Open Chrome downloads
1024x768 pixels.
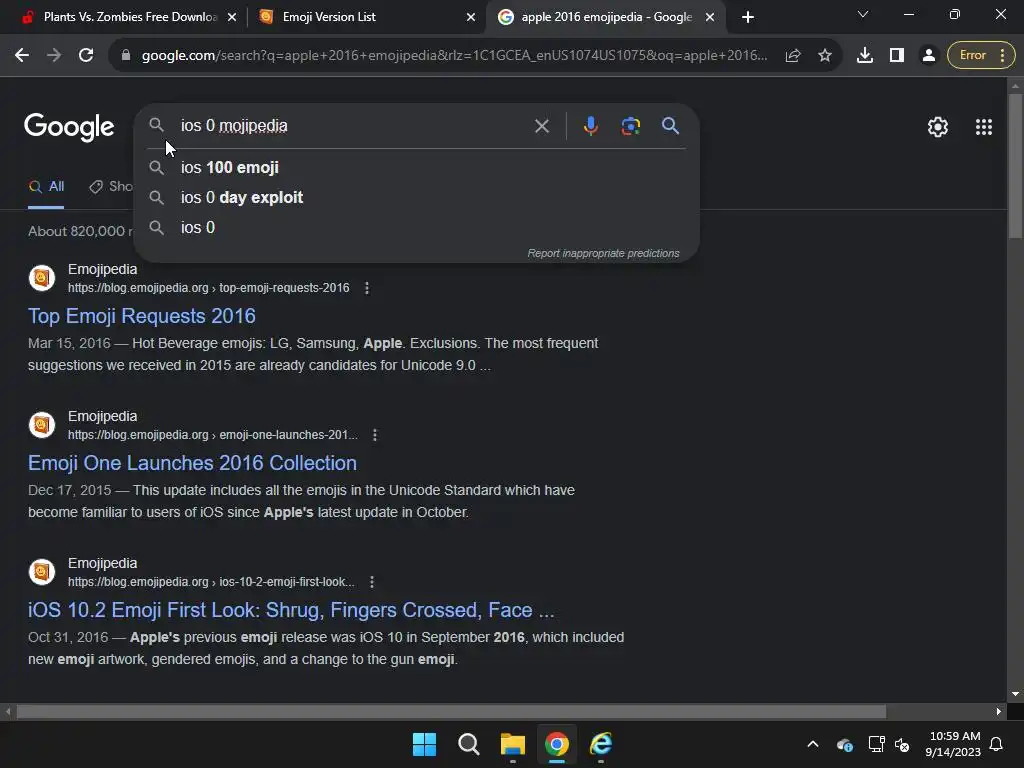tap(865, 56)
